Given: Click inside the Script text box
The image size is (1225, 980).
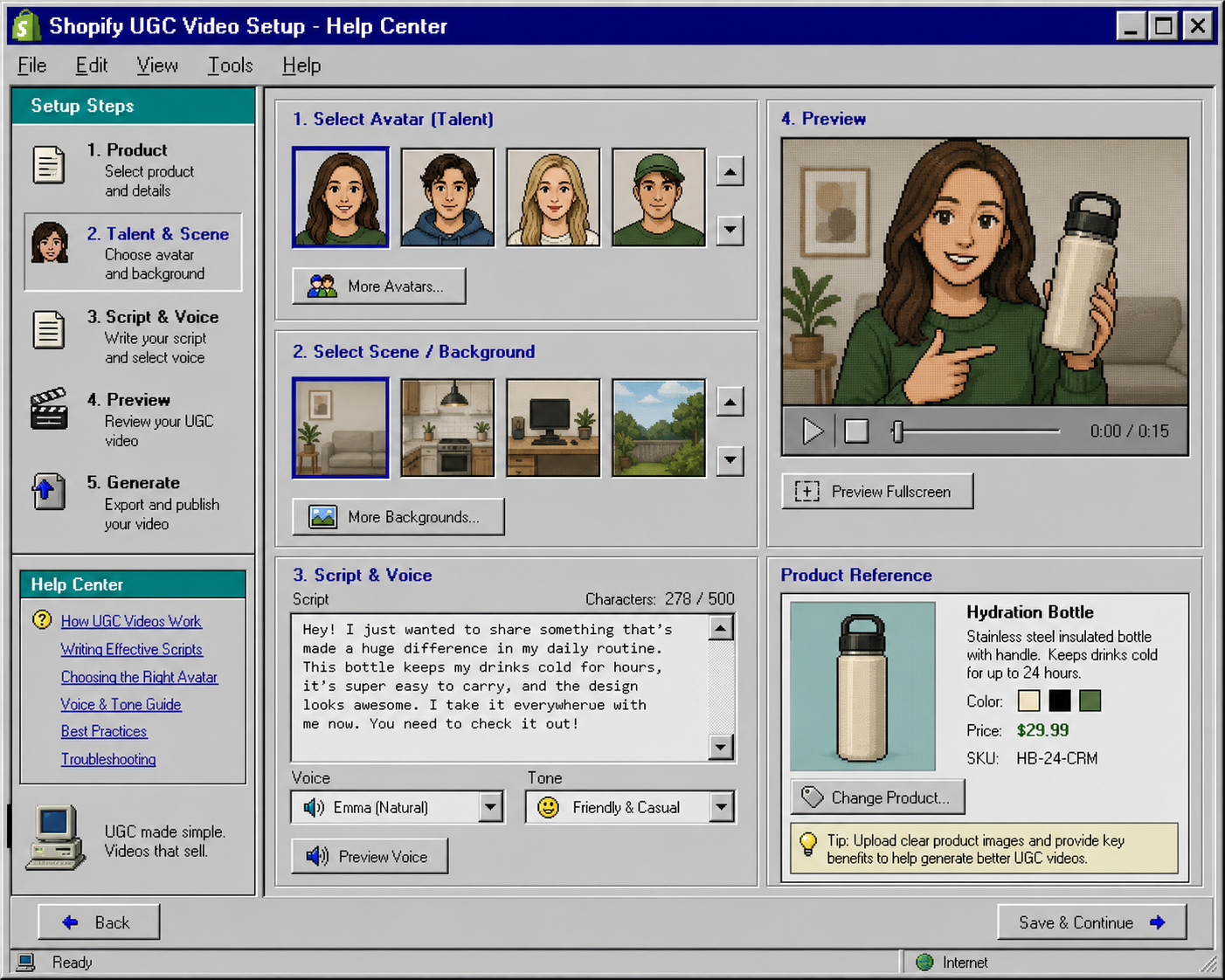Looking at the screenshot, I should [x=500, y=687].
